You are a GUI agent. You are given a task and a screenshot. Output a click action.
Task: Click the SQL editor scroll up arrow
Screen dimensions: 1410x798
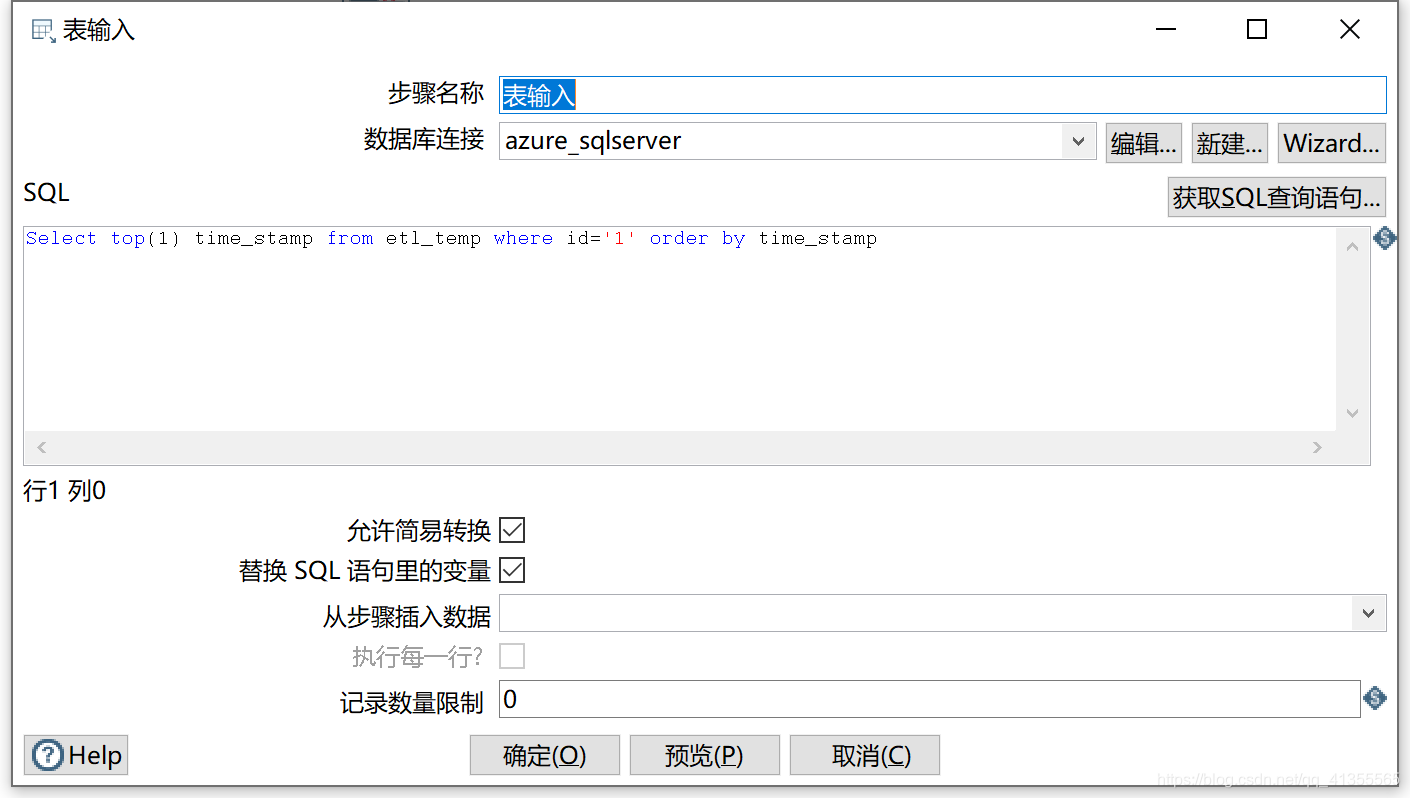[x=1353, y=246]
